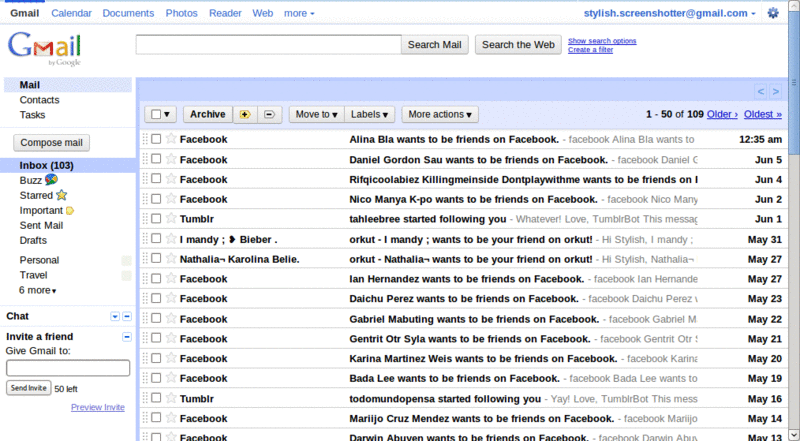Star the Rifqicoolabiez Killingmeinside email
The image size is (800, 441).
[171, 179]
